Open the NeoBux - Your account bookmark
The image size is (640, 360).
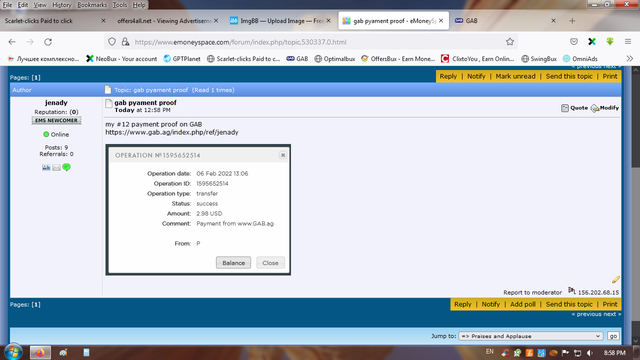click(x=122, y=59)
